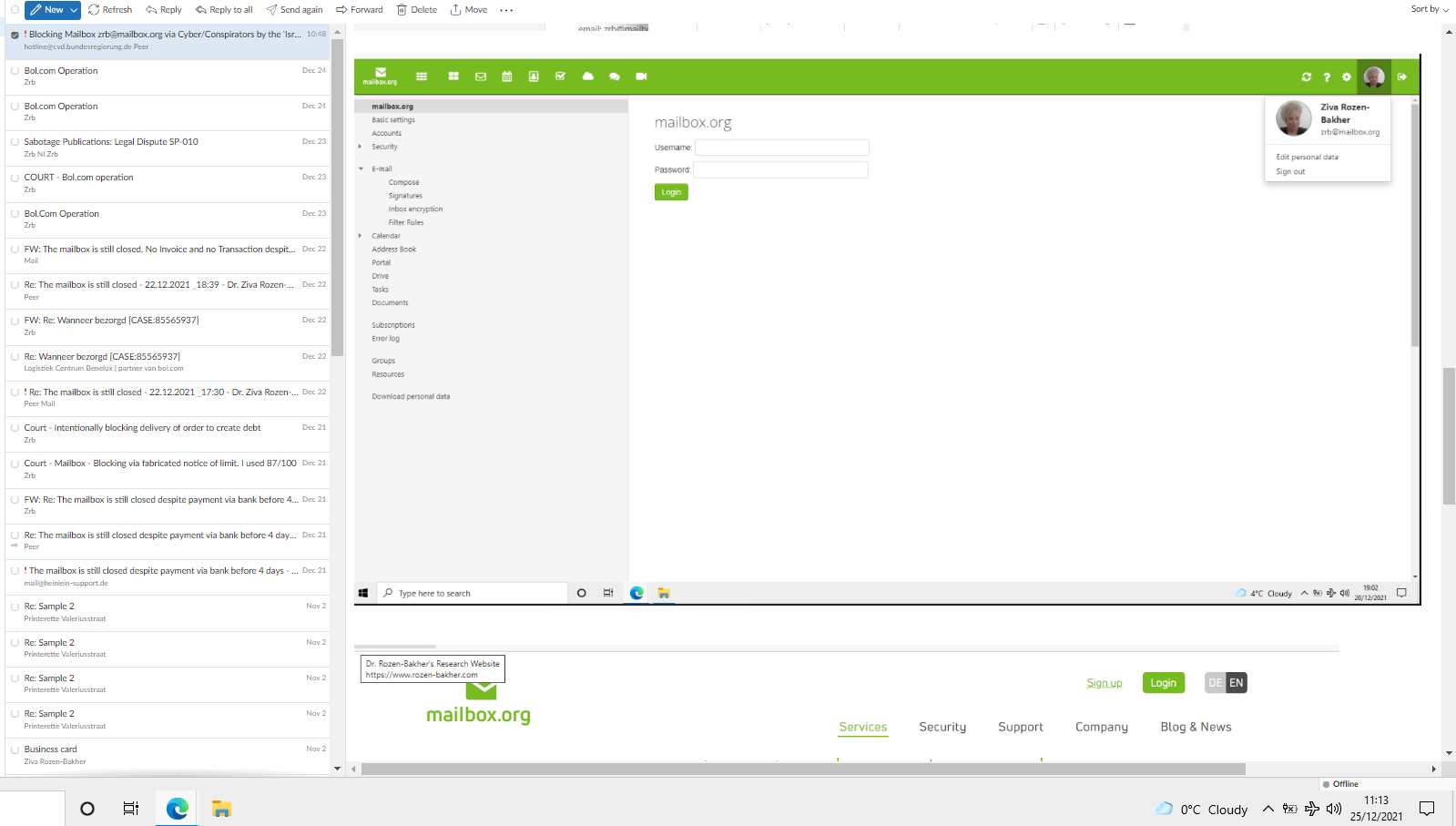Open the Sort by dropdown
This screenshot has width=1456, height=826.
(1430, 9)
